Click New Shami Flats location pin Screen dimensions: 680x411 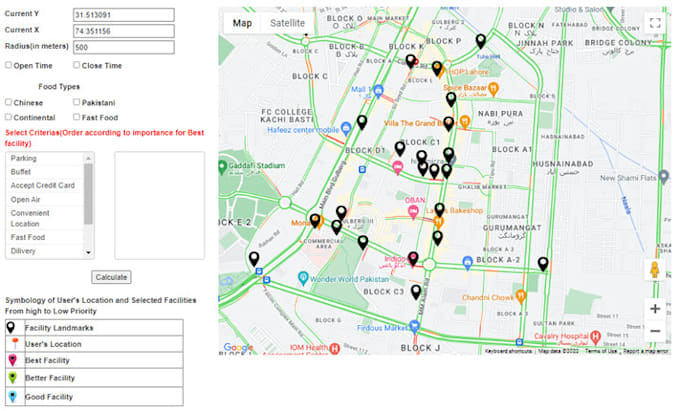(x=664, y=176)
